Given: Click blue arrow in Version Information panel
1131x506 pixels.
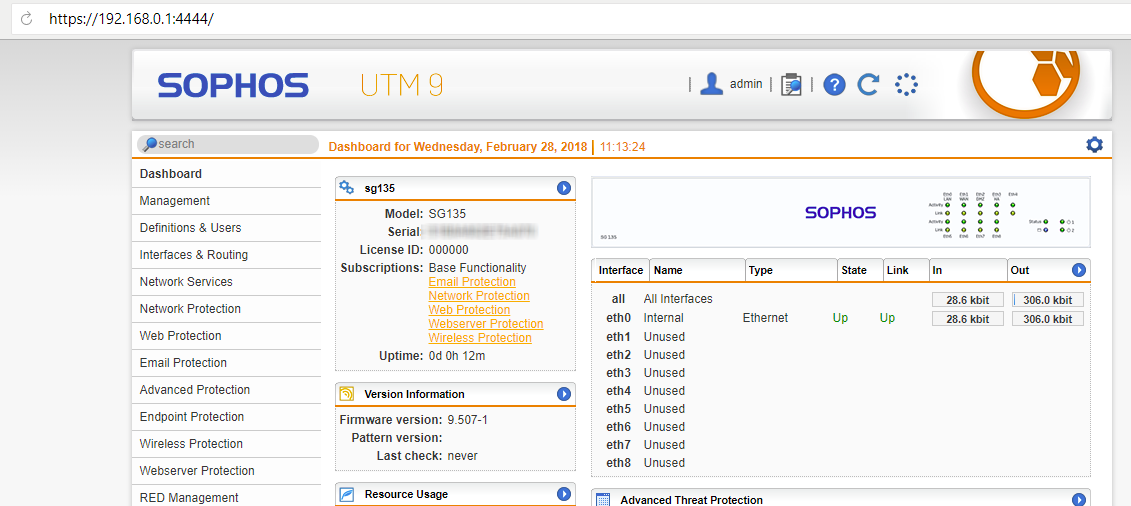Looking at the screenshot, I should pos(564,394).
